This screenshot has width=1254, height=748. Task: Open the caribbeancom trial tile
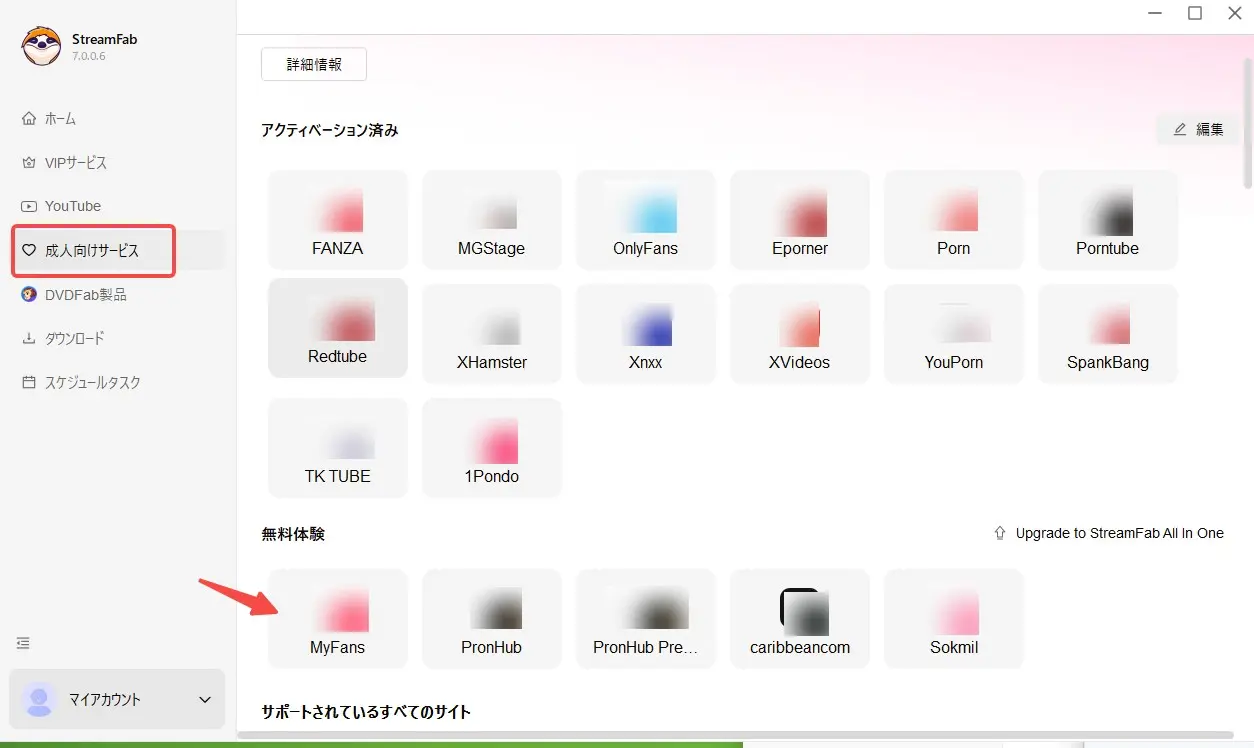(800, 619)
